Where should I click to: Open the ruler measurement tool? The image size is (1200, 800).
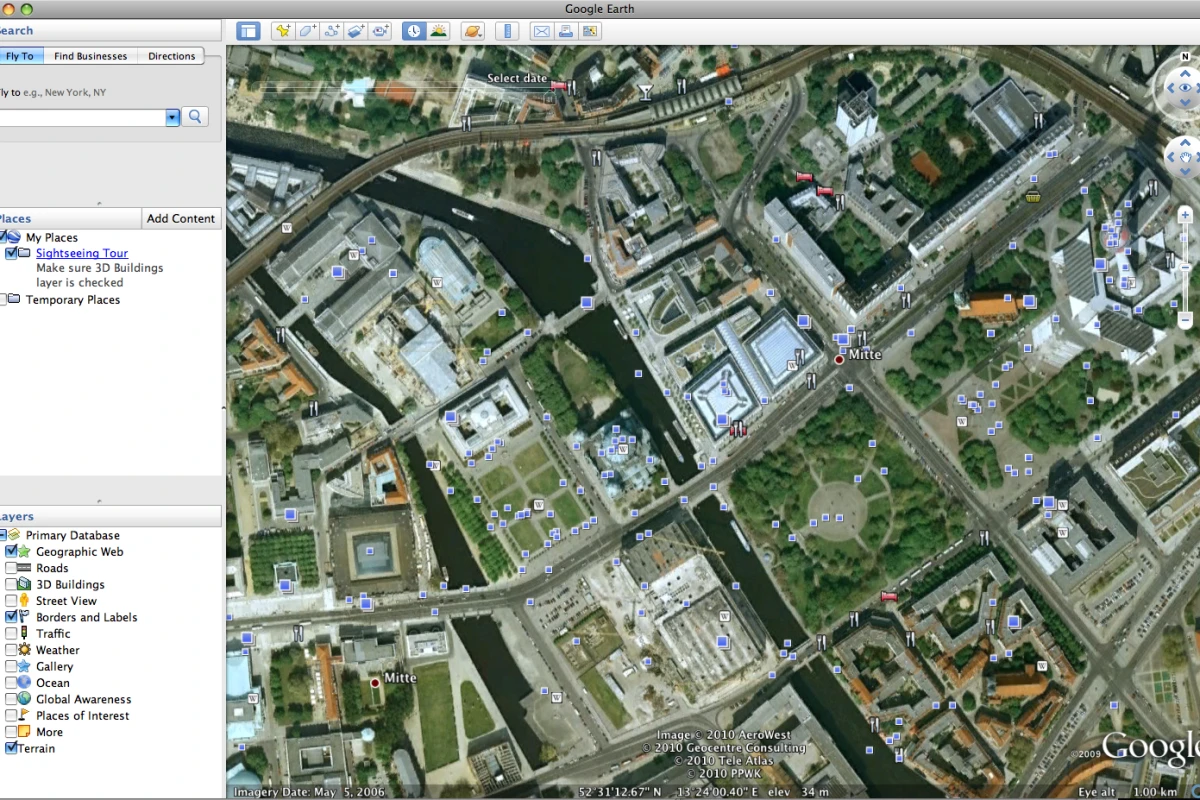point(507,31)
